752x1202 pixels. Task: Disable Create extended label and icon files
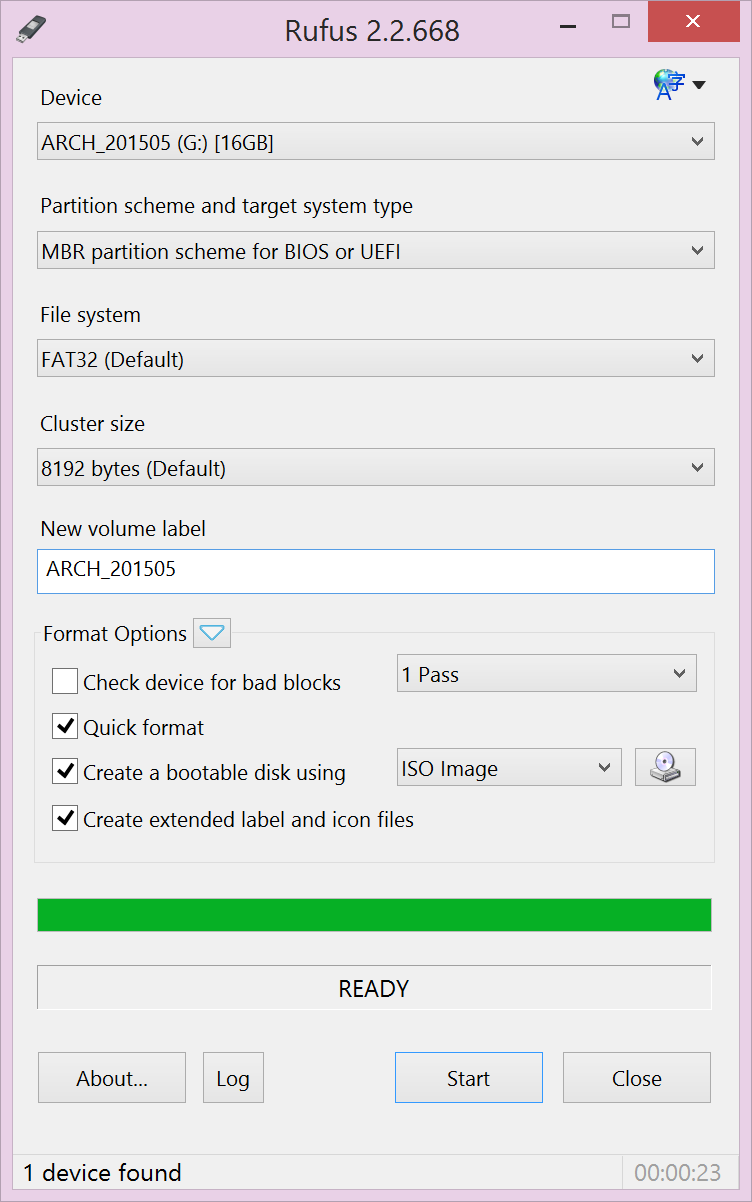pos(65,819)
